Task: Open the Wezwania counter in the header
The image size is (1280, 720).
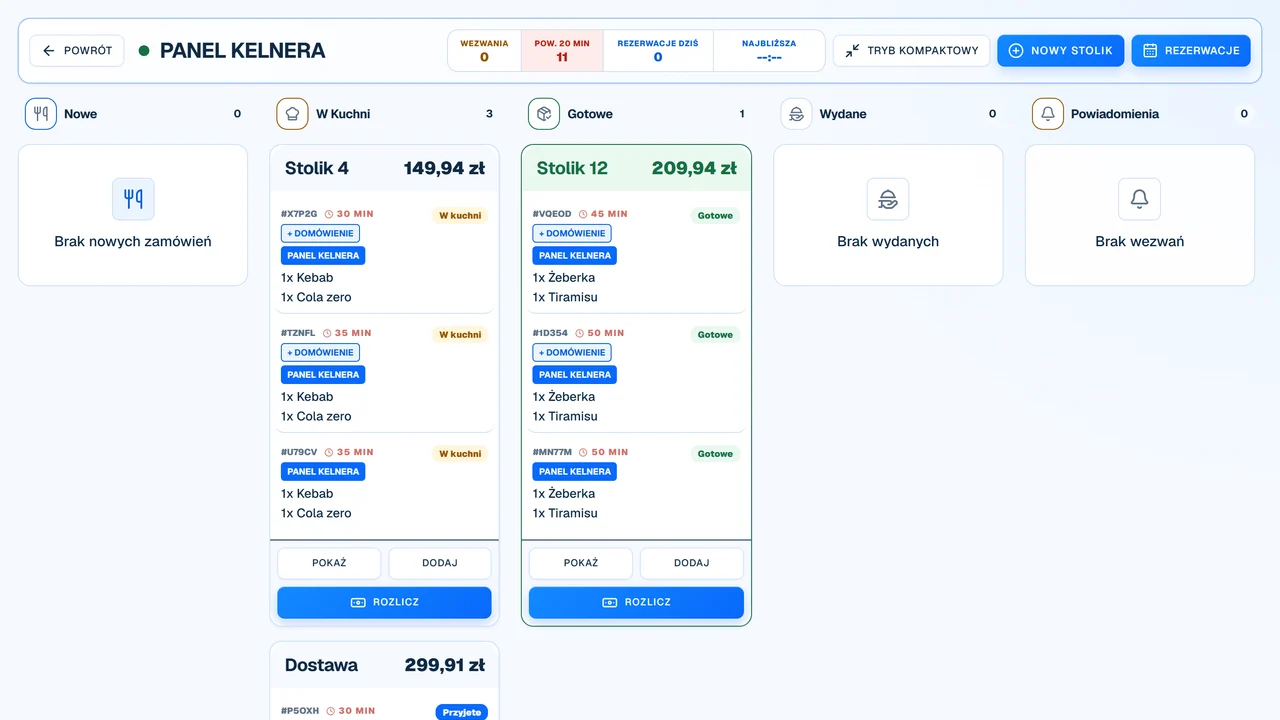Action: [x=484, y=51]
